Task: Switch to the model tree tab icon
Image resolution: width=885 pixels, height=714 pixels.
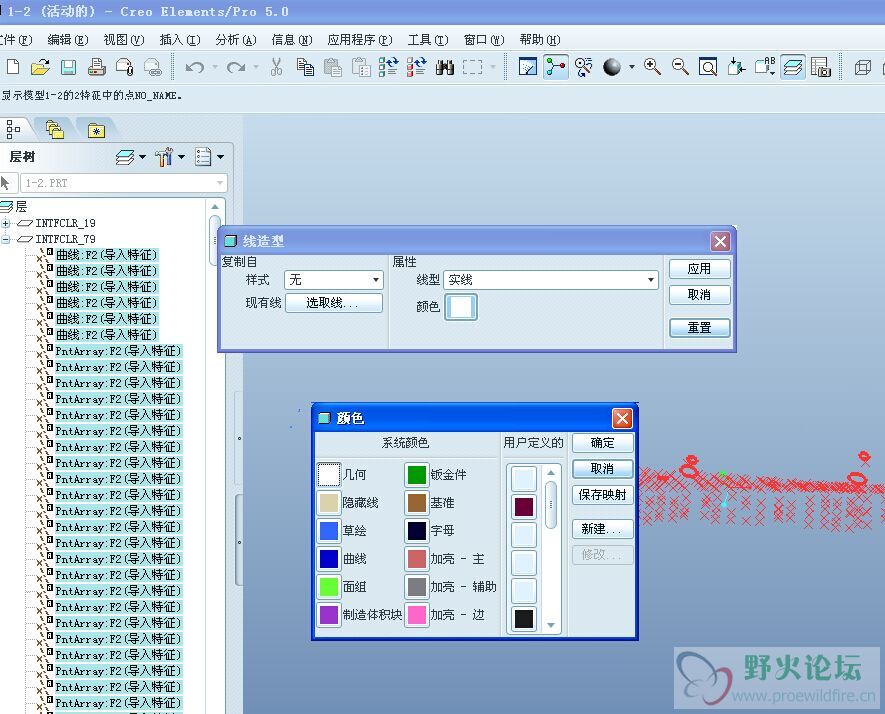Action: [x=14, y=129]
